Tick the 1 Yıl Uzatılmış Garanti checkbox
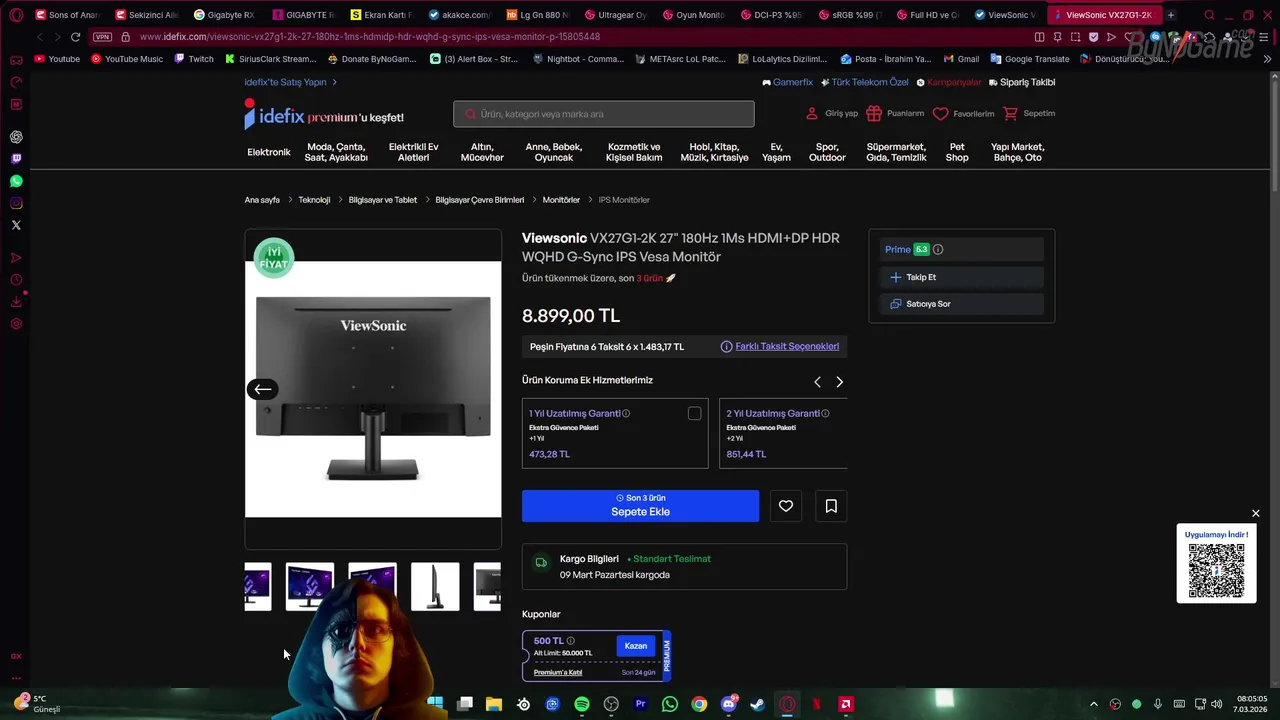1280x720 pixels. click(695, 414)
